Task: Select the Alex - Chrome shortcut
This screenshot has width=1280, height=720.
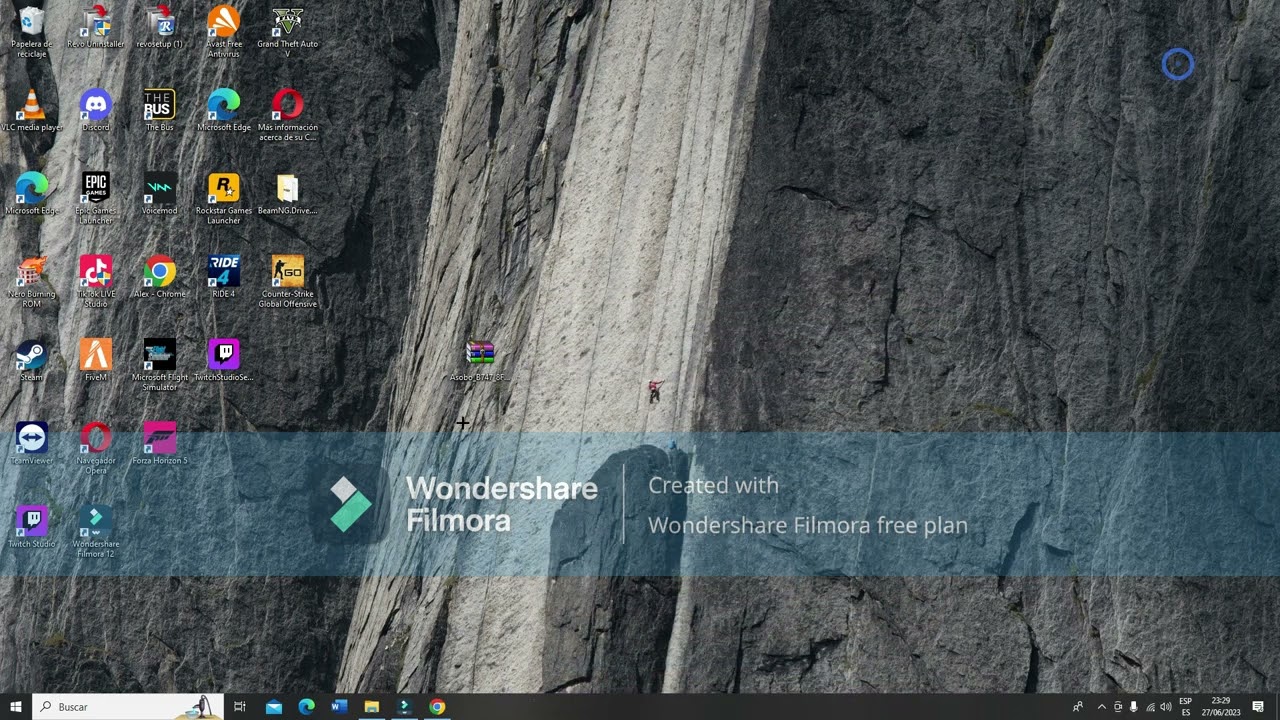Action: (x=160, y=277)
